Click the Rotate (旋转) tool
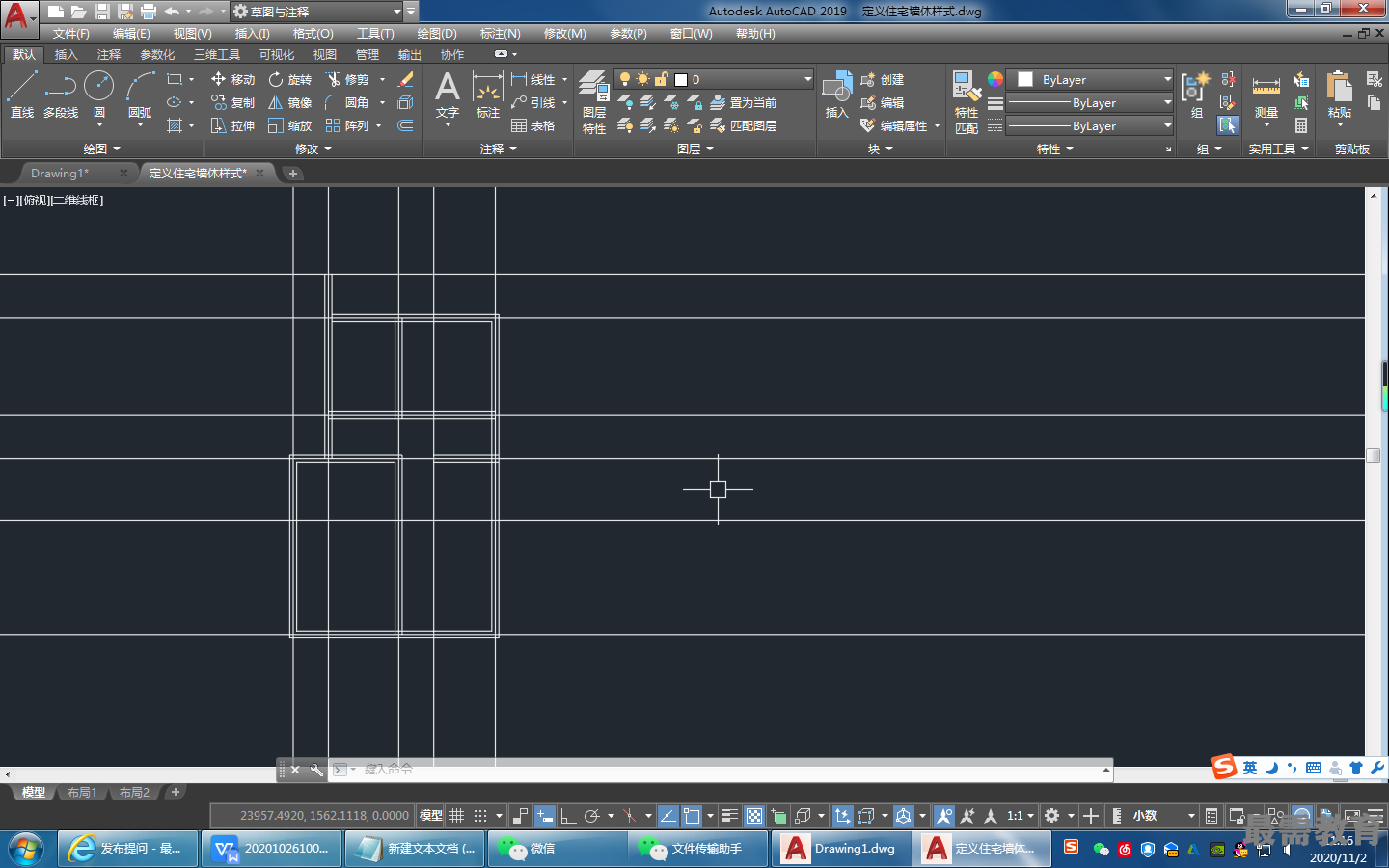 (x=289, y=79)
